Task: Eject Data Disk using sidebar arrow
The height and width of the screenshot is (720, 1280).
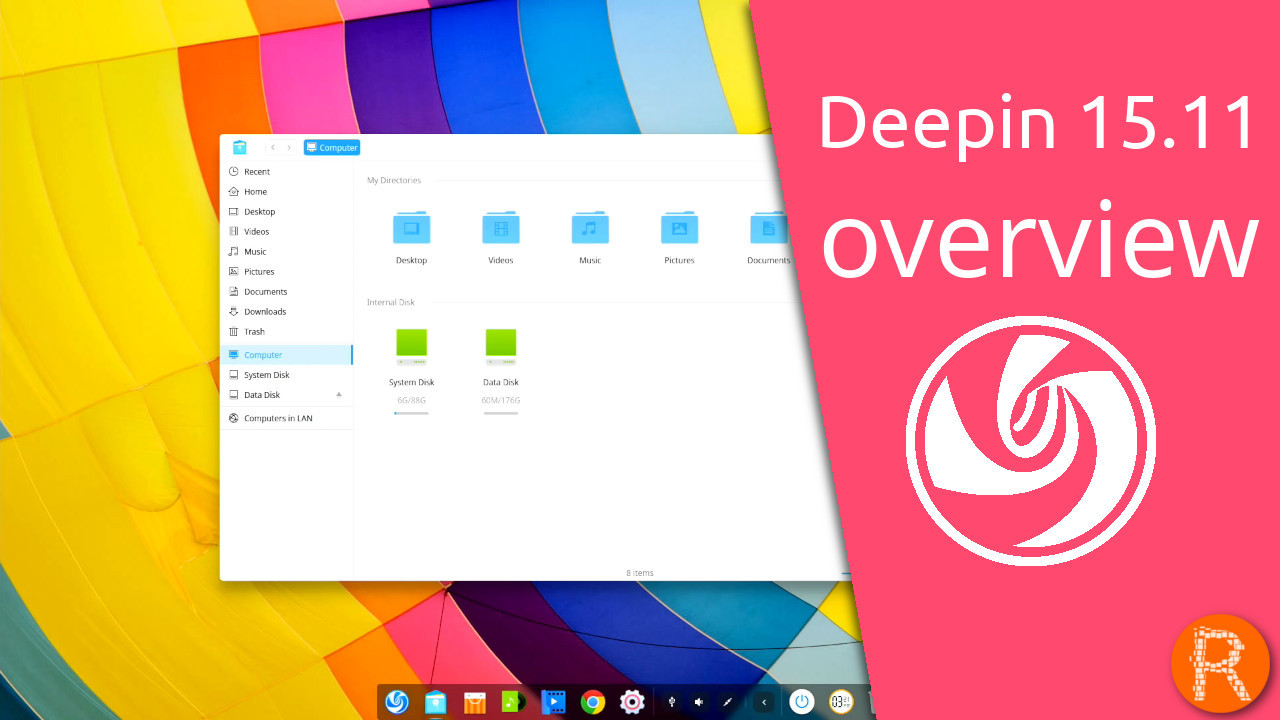Action: pos(339,394)
